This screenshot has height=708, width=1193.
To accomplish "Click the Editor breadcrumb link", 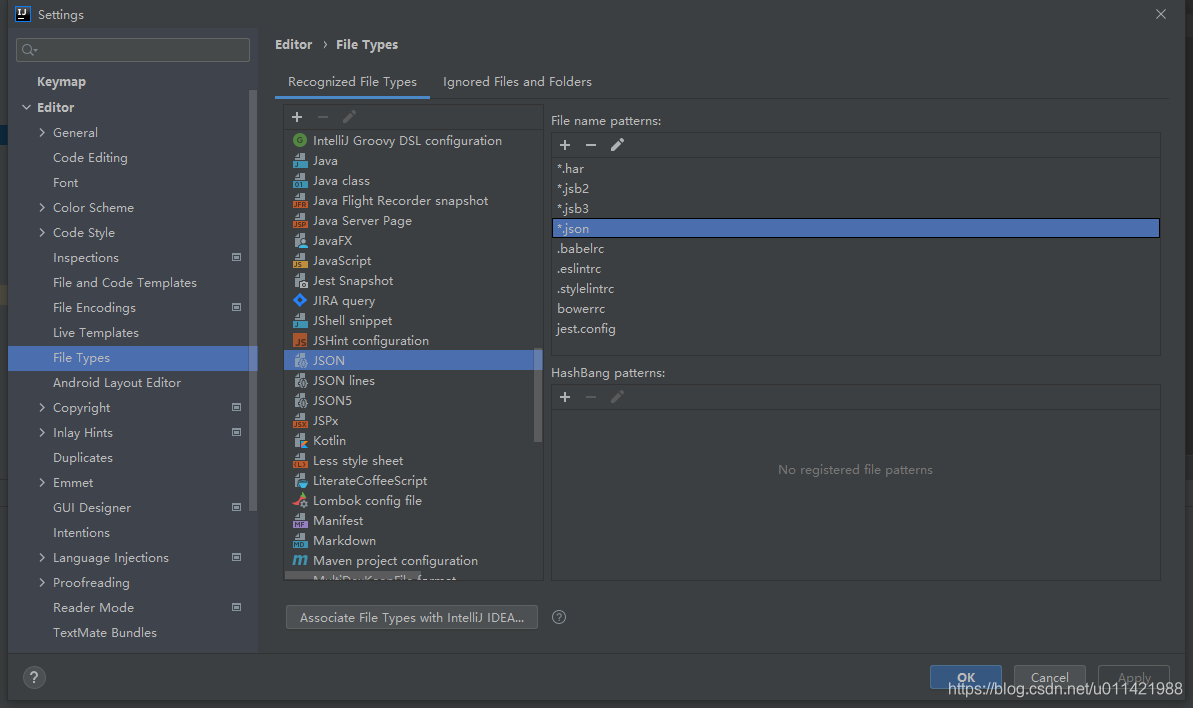I will coord(294,44).
